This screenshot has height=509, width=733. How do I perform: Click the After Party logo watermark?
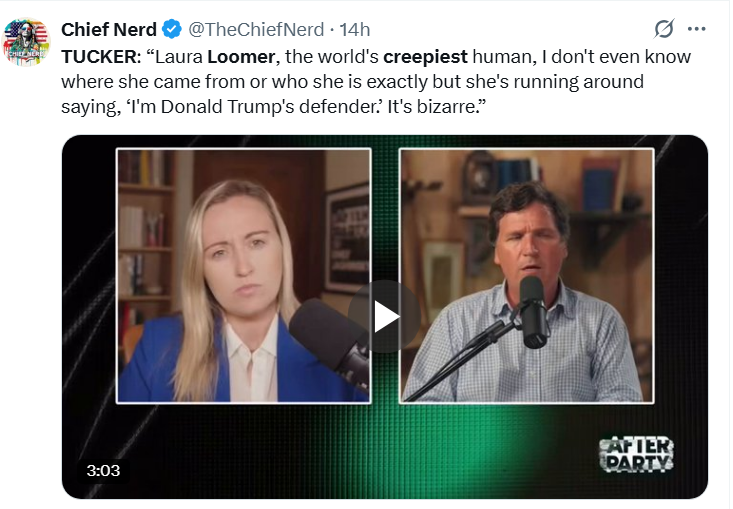coord(636,454)
